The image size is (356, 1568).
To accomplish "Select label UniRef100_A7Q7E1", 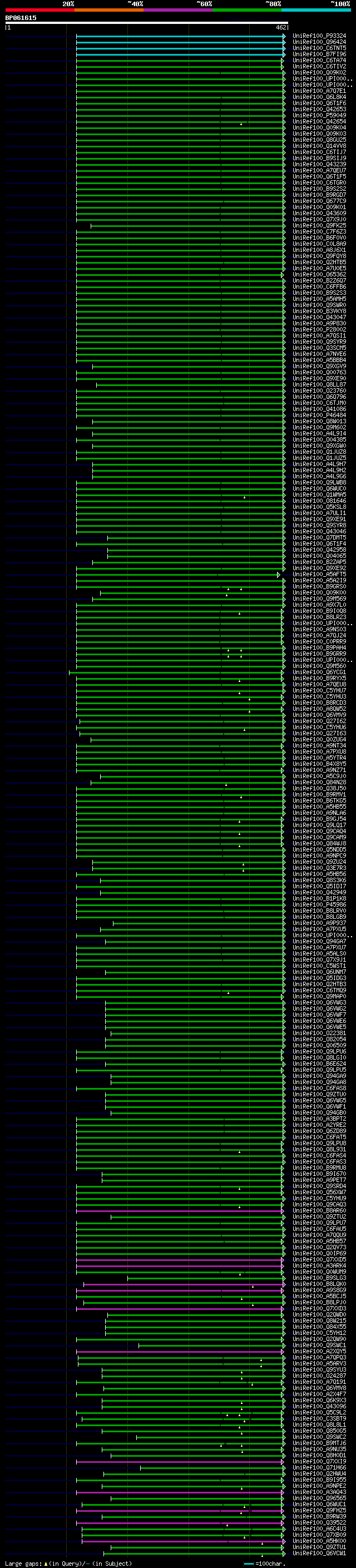I will pos(319,91).
